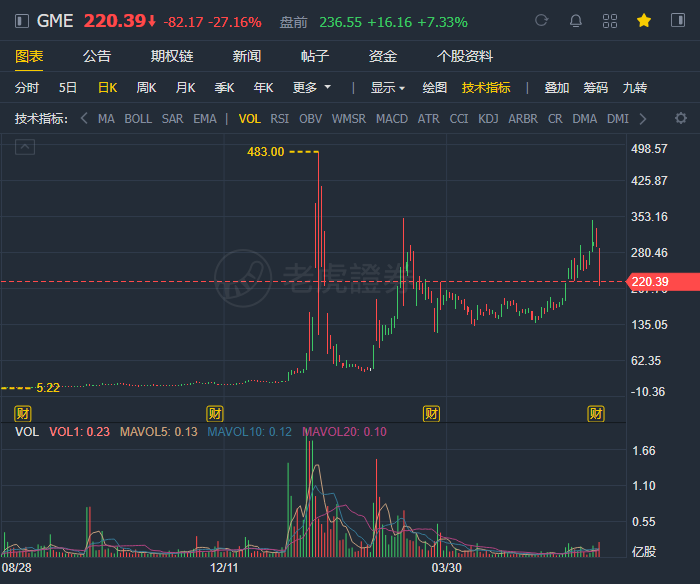Enable the SAR indicator
Viewport: 700px width, 584px height.
coord(172,119)
